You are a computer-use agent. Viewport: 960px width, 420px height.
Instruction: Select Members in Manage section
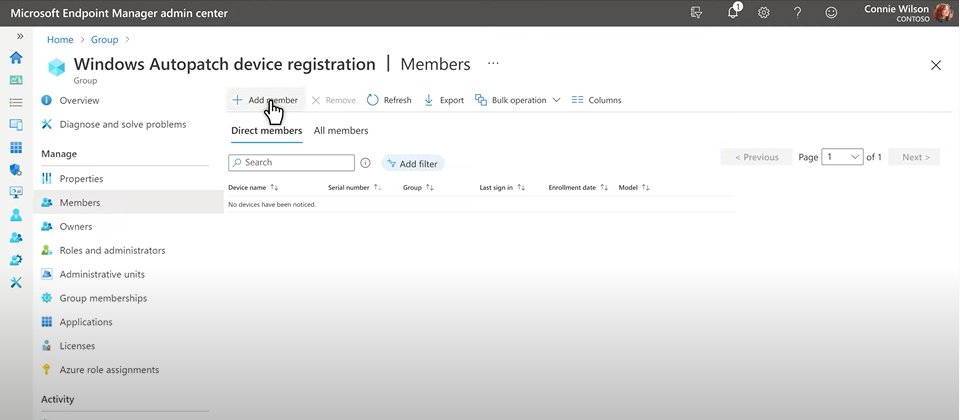pos(129,203)
